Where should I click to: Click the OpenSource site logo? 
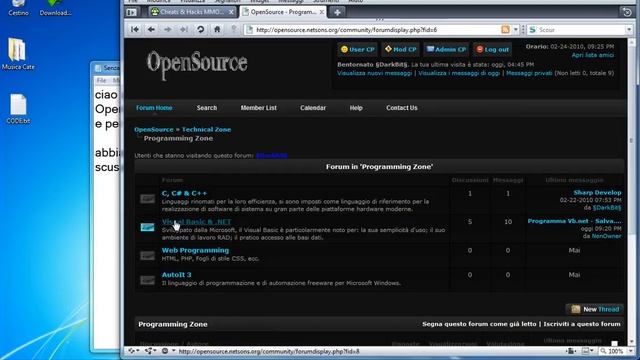pos(197,64)
